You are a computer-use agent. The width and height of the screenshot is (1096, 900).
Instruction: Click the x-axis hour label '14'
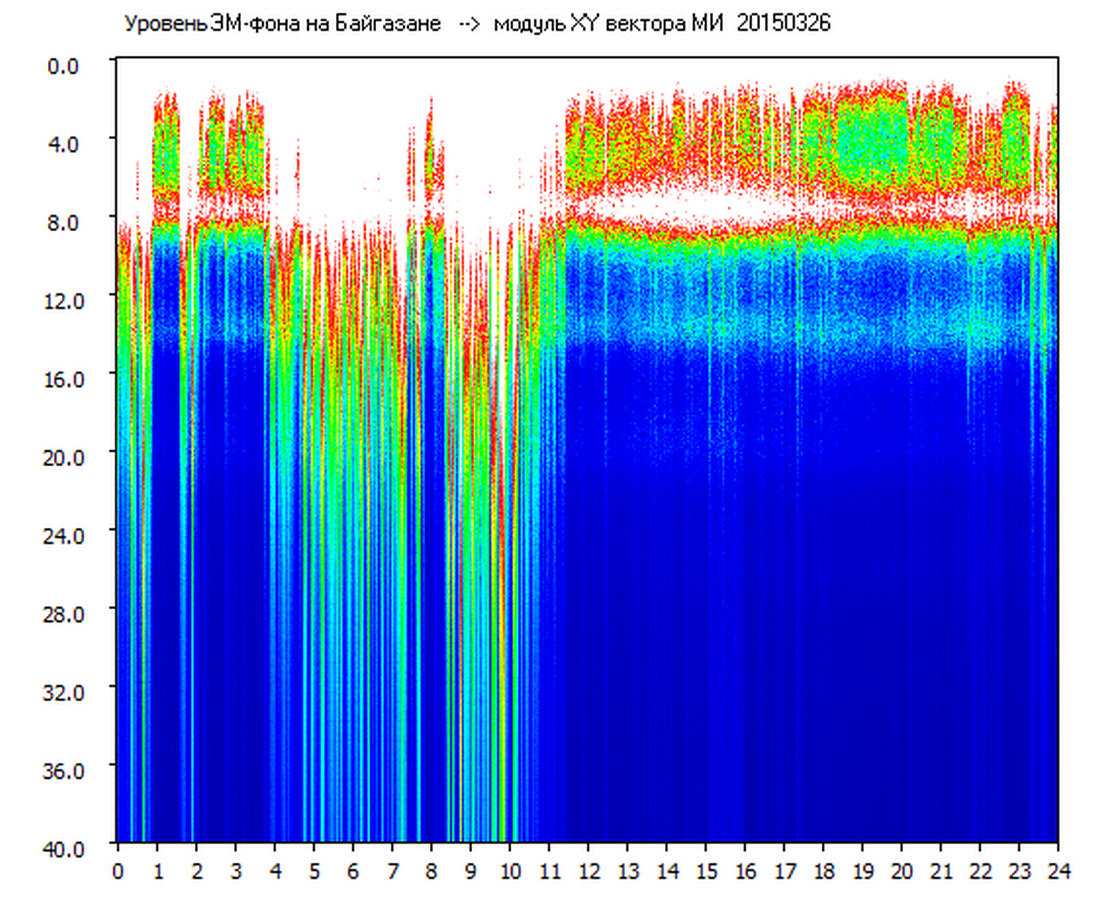coord(668,871)
